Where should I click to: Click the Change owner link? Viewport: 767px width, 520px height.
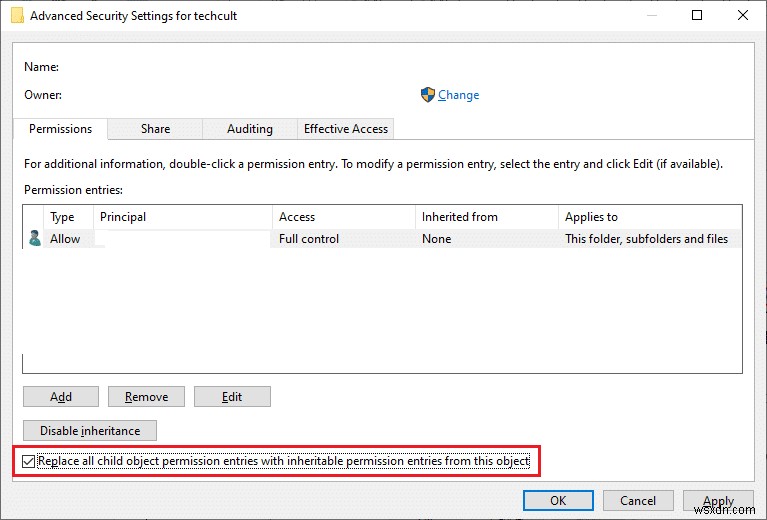pos(458,95)
